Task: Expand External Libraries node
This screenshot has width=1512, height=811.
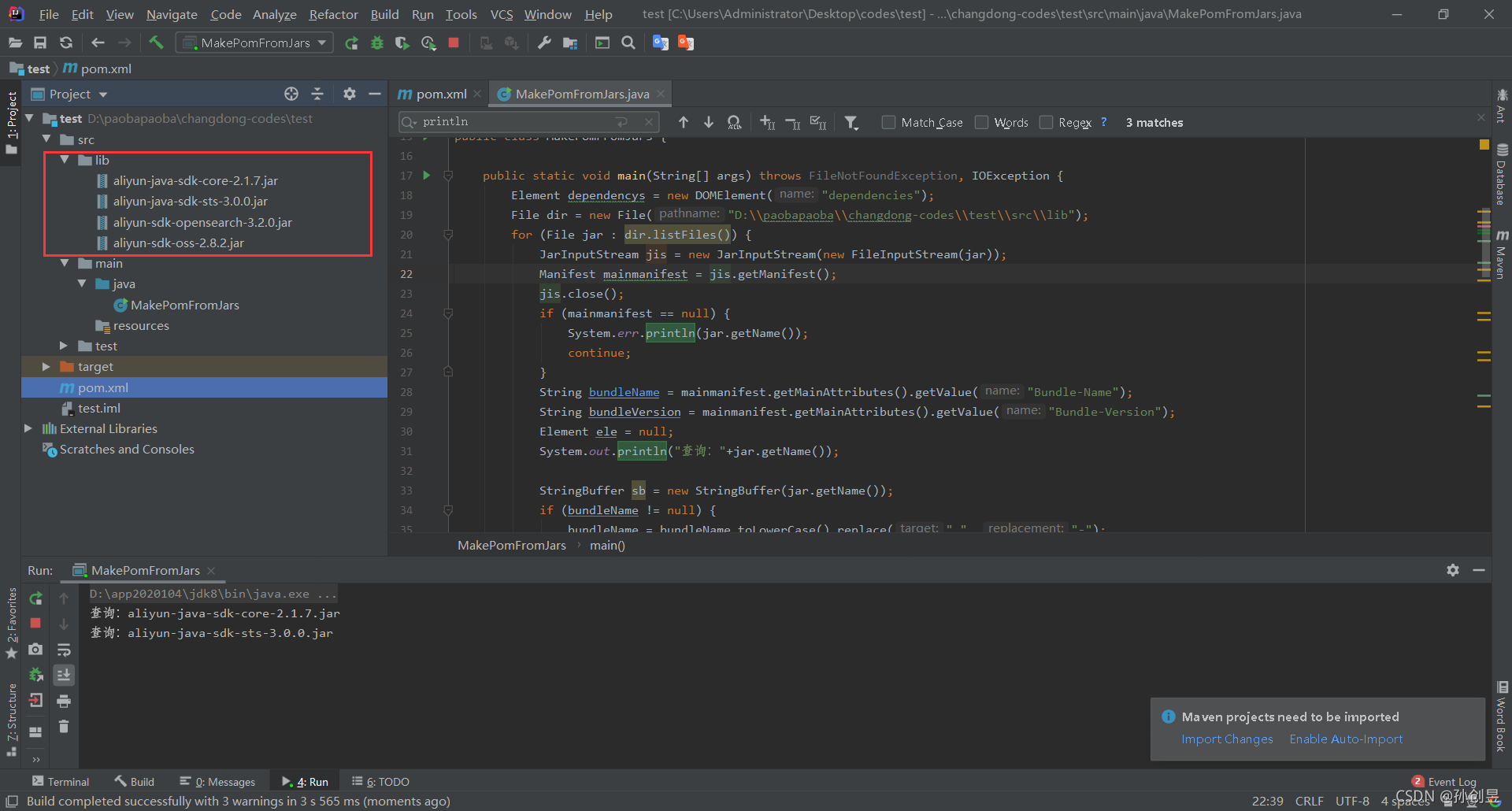Action: pyautogui.click(x=28, y=428)
